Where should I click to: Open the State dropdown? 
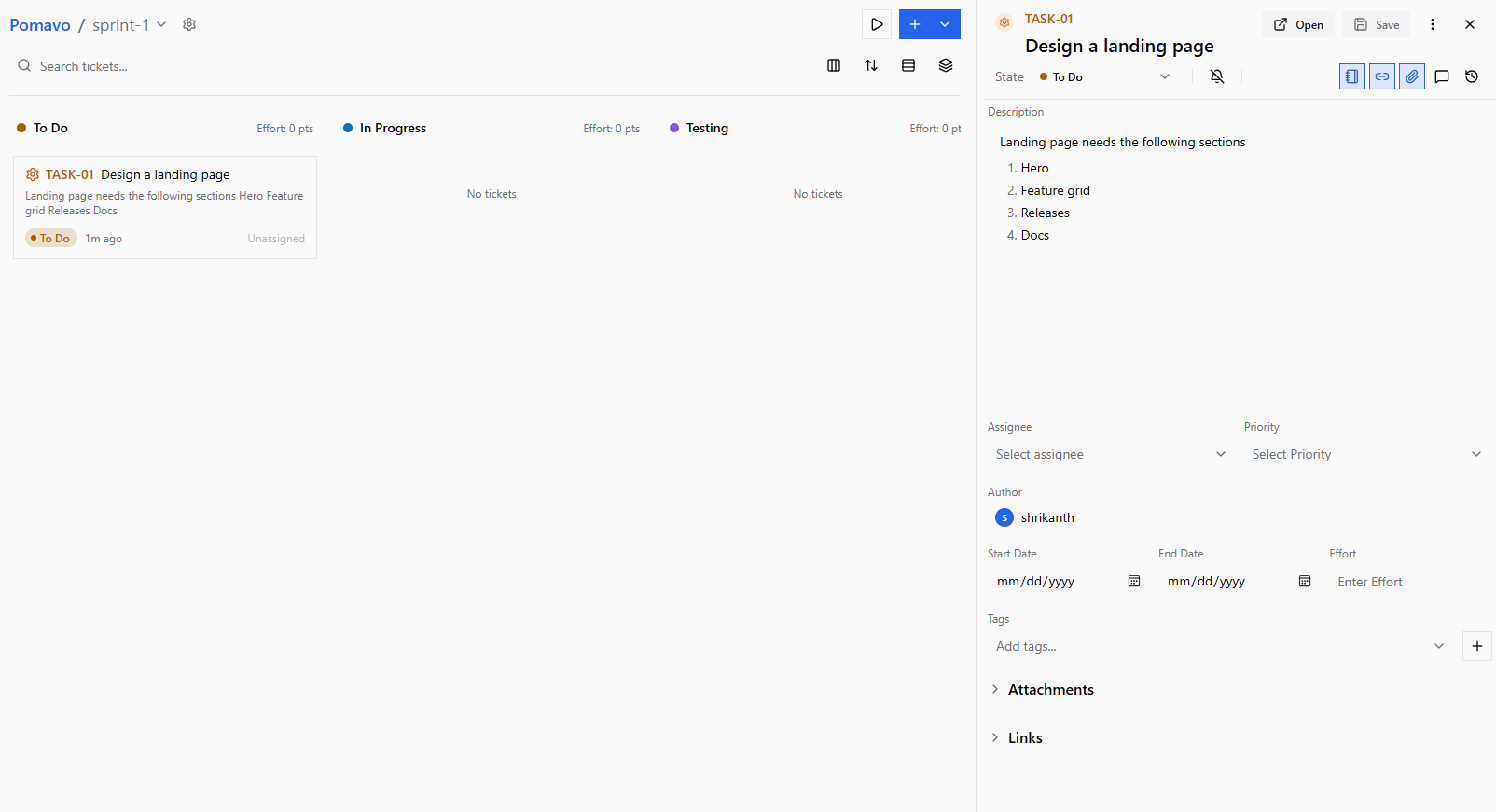pyautogui.click(x=1105, y=76)
